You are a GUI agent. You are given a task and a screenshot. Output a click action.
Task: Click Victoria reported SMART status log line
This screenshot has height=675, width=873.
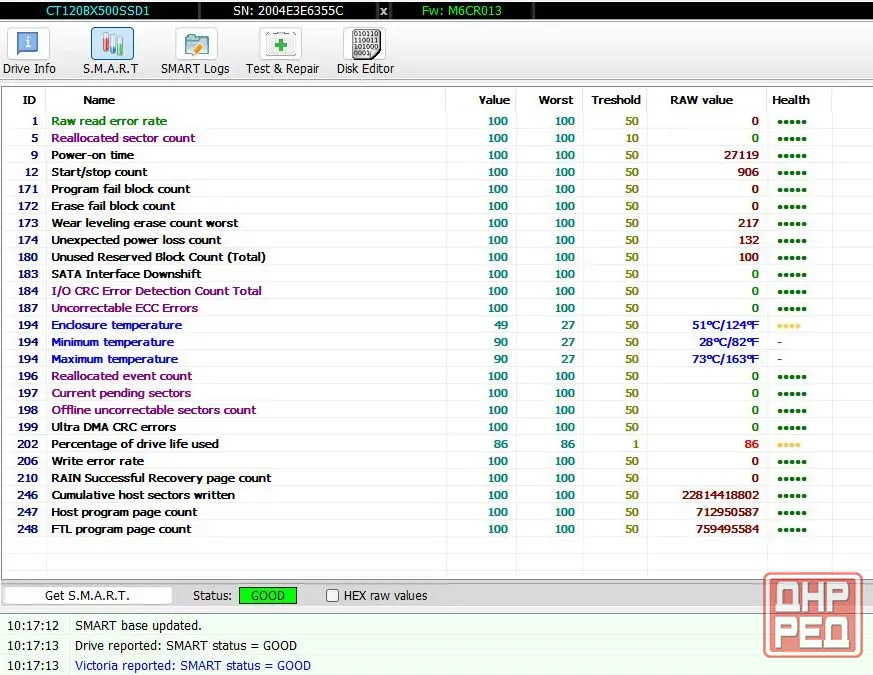(x=193, y=666)
